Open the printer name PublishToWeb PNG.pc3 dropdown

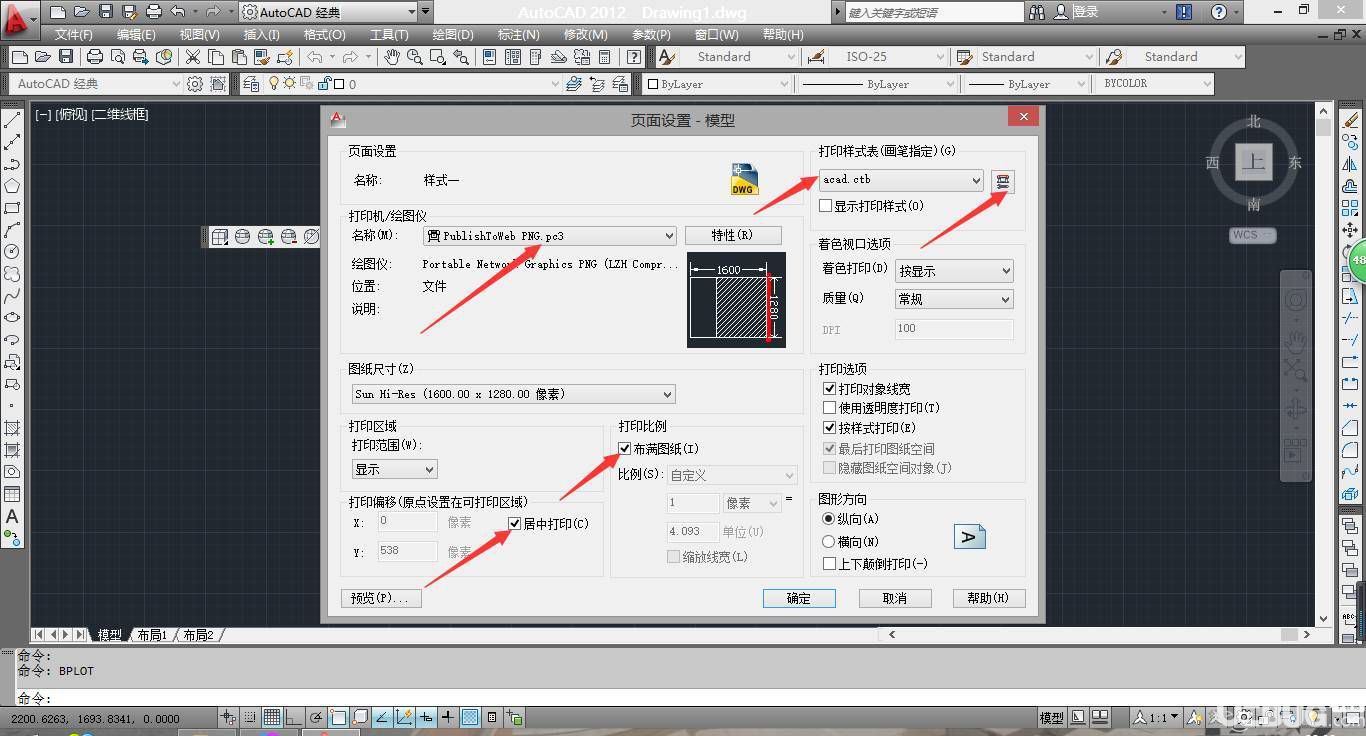tap(549, 236)
